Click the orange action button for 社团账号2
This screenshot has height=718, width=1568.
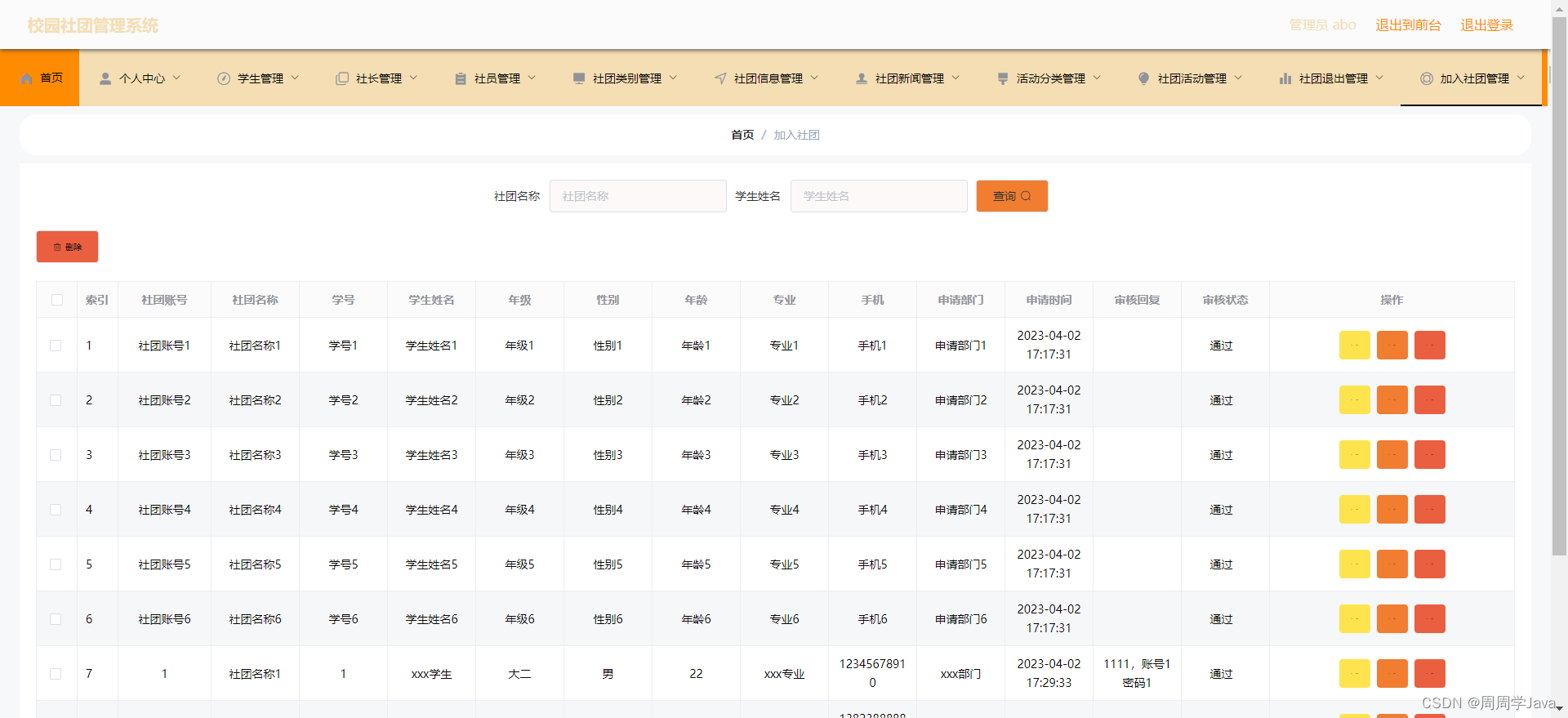(1392, 400)
